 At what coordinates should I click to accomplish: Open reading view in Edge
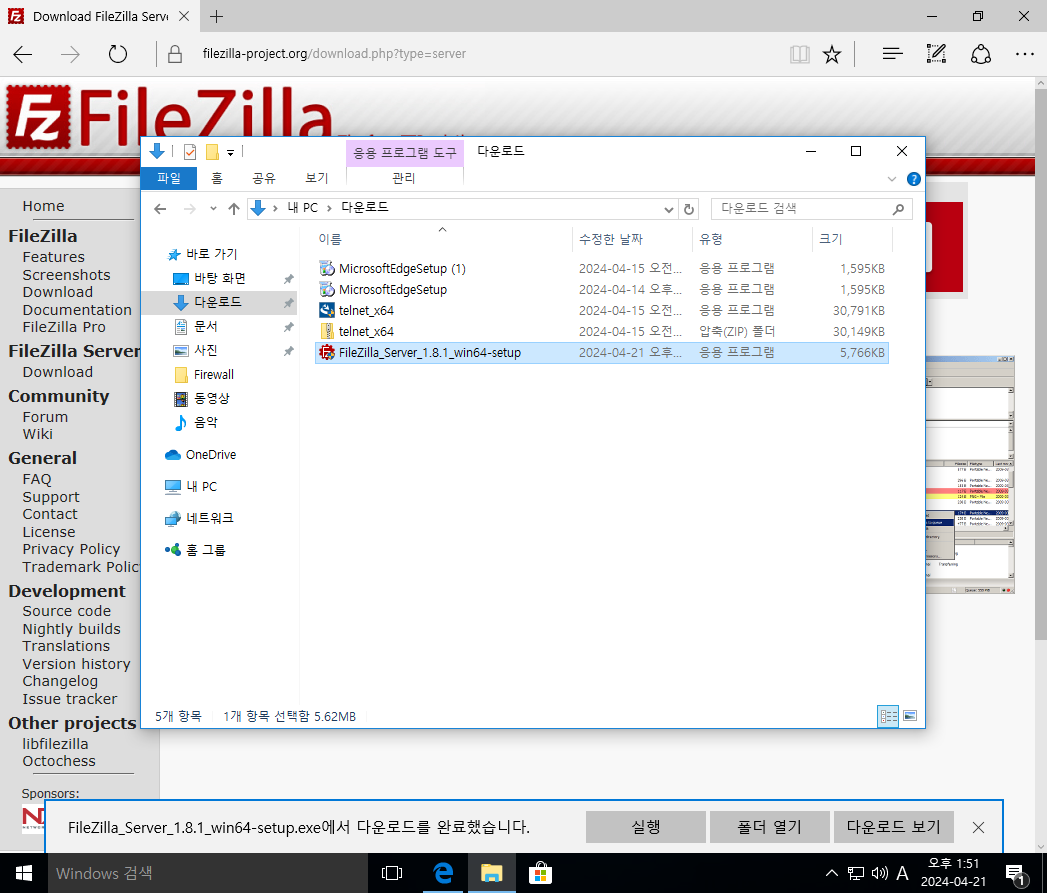[x=799, y=54]
